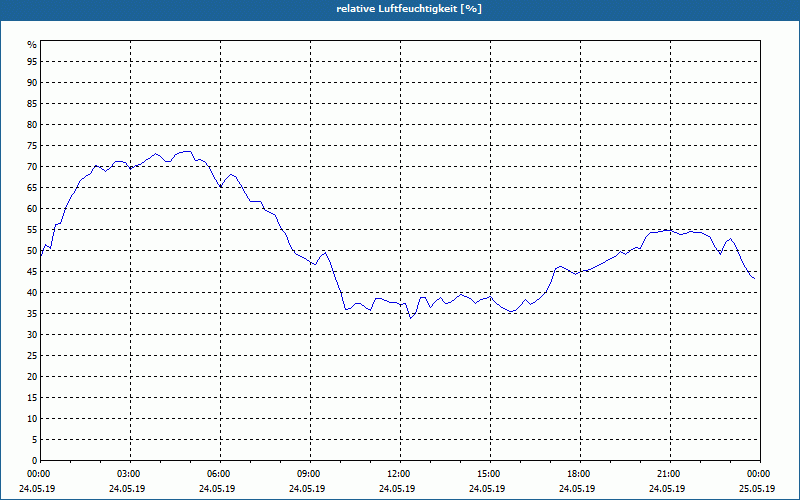Click the y-axis value 45
This screenshot has height=500, width=800.
tap(32, 272)
